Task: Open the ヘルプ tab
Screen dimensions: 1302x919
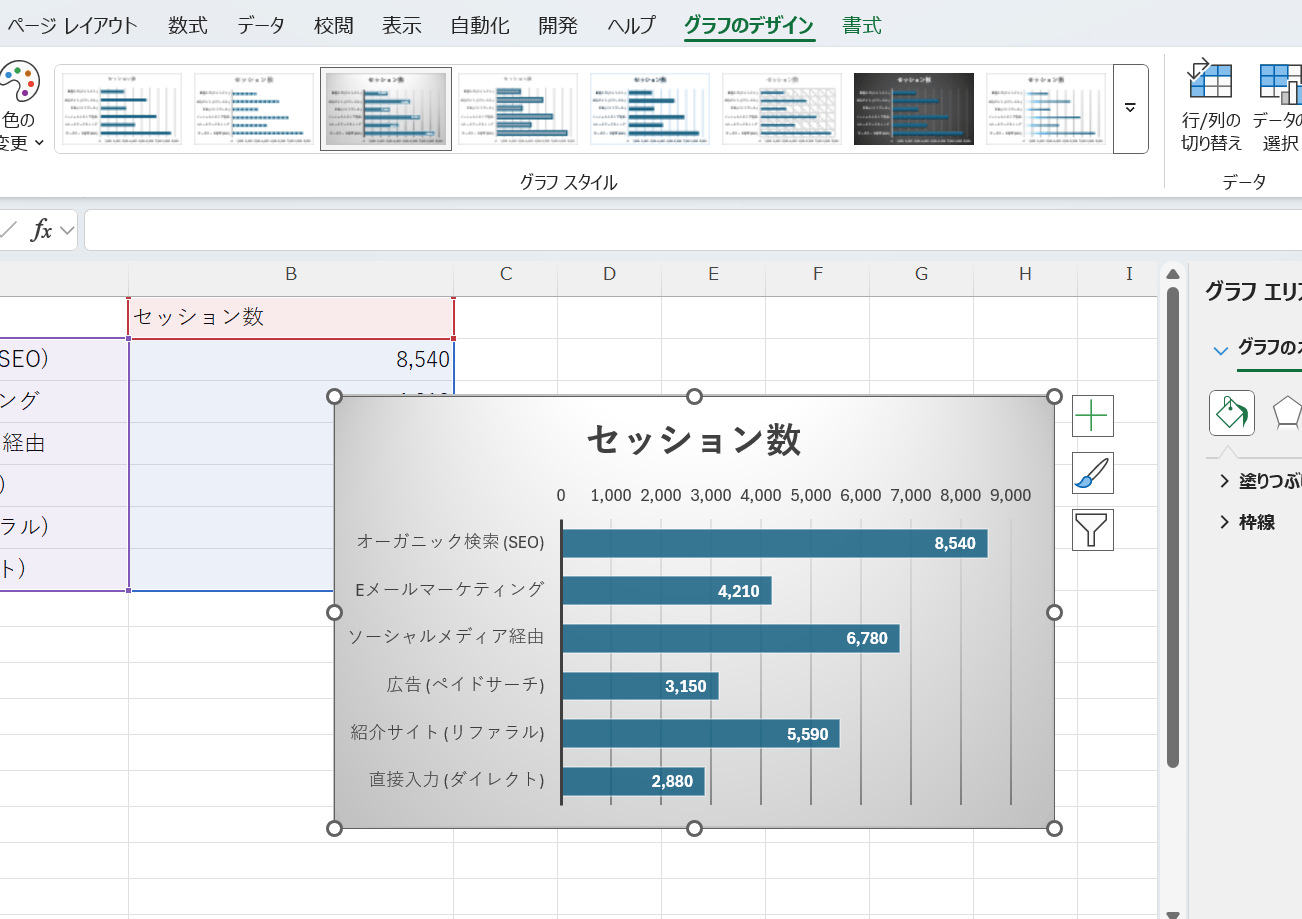Action: click(631, 26)
